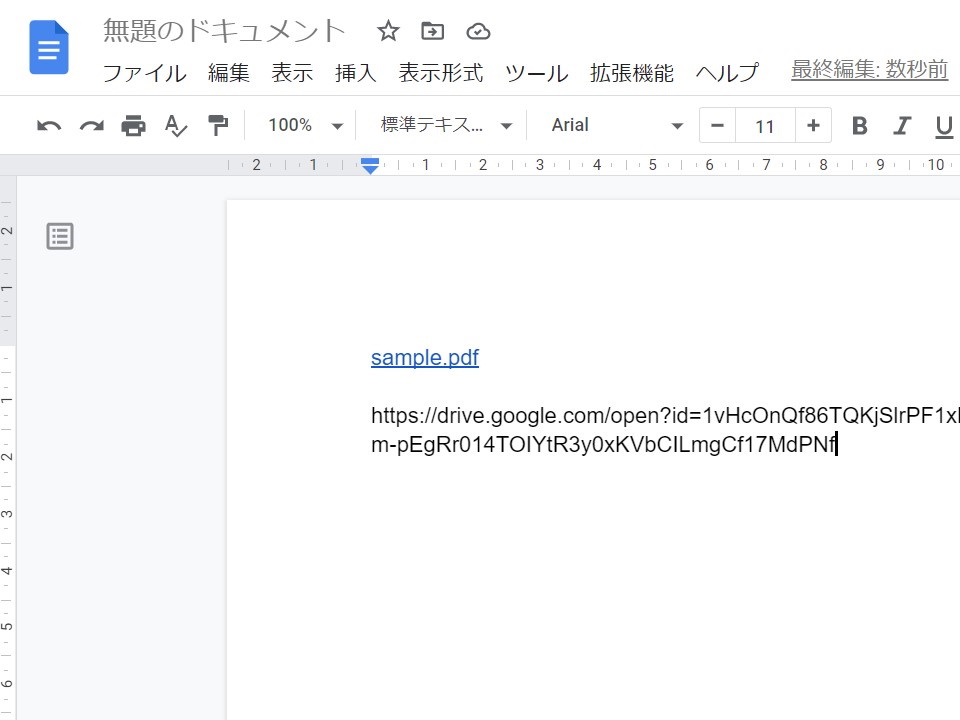Open the 拡張機能 menu
960x720 pixels.
tap(631, 72)
